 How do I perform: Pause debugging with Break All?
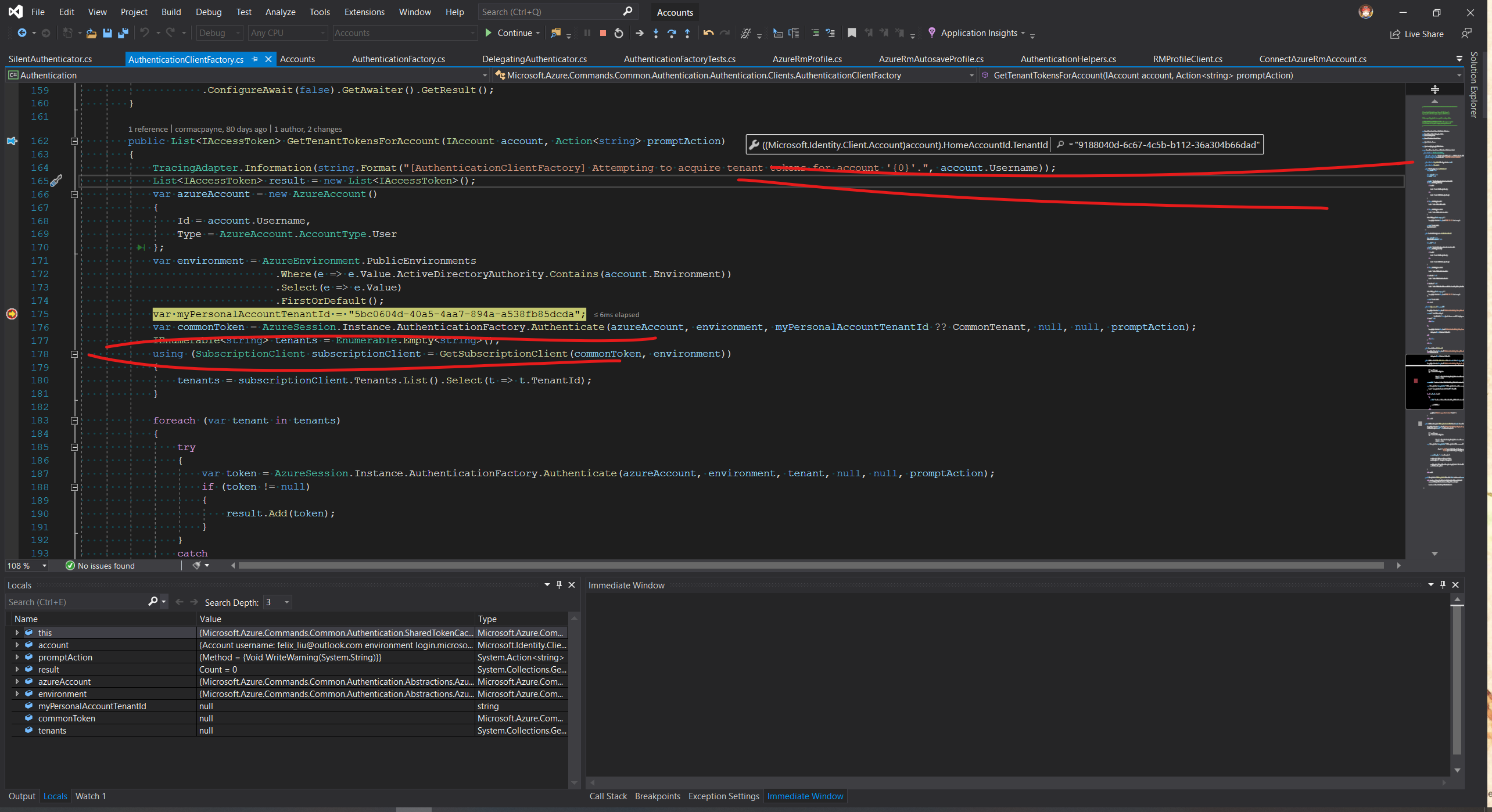click(x=587, y=33)
